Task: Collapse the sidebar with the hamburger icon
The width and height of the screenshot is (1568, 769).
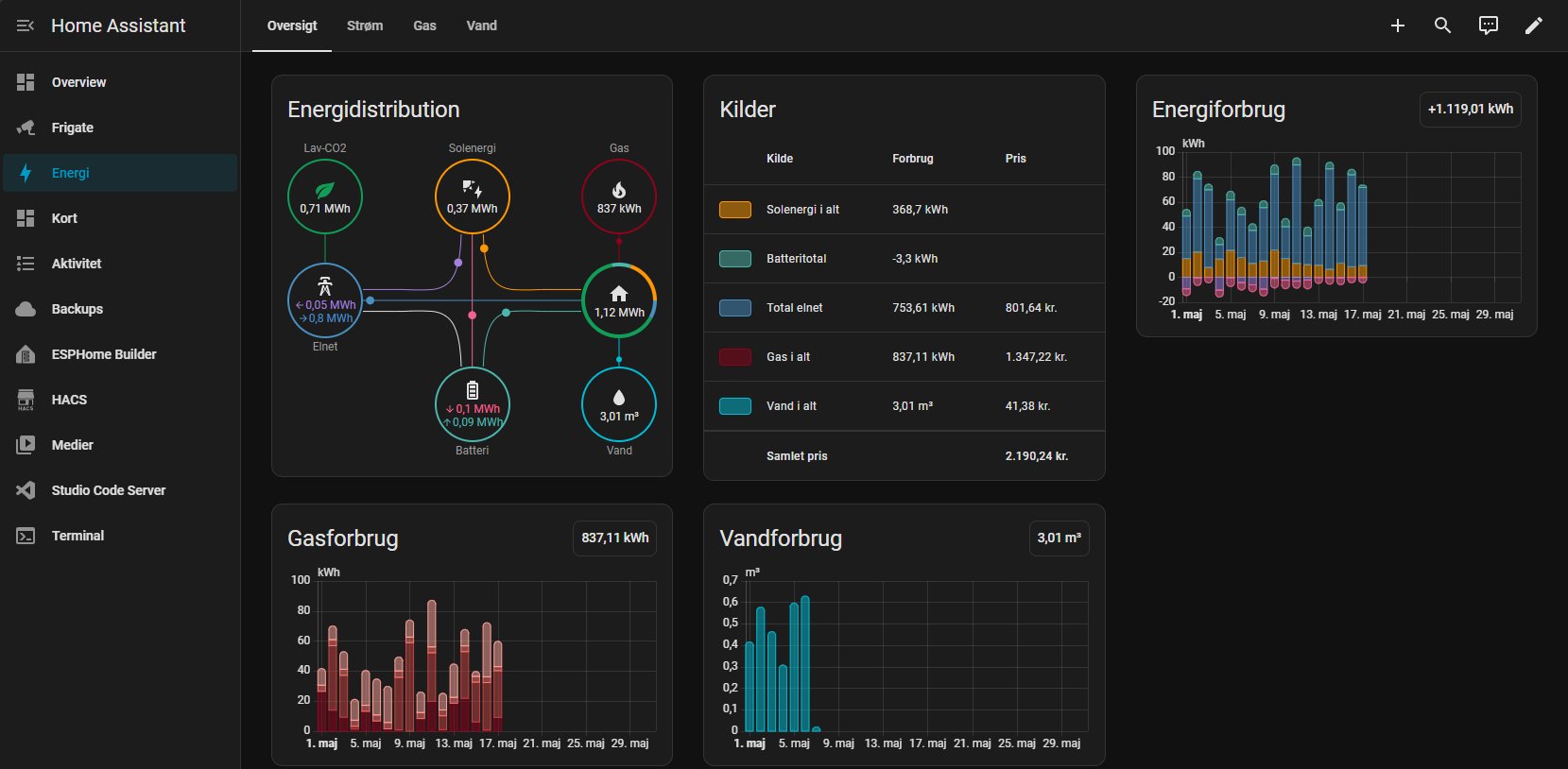Action: (x=26, y=26)
